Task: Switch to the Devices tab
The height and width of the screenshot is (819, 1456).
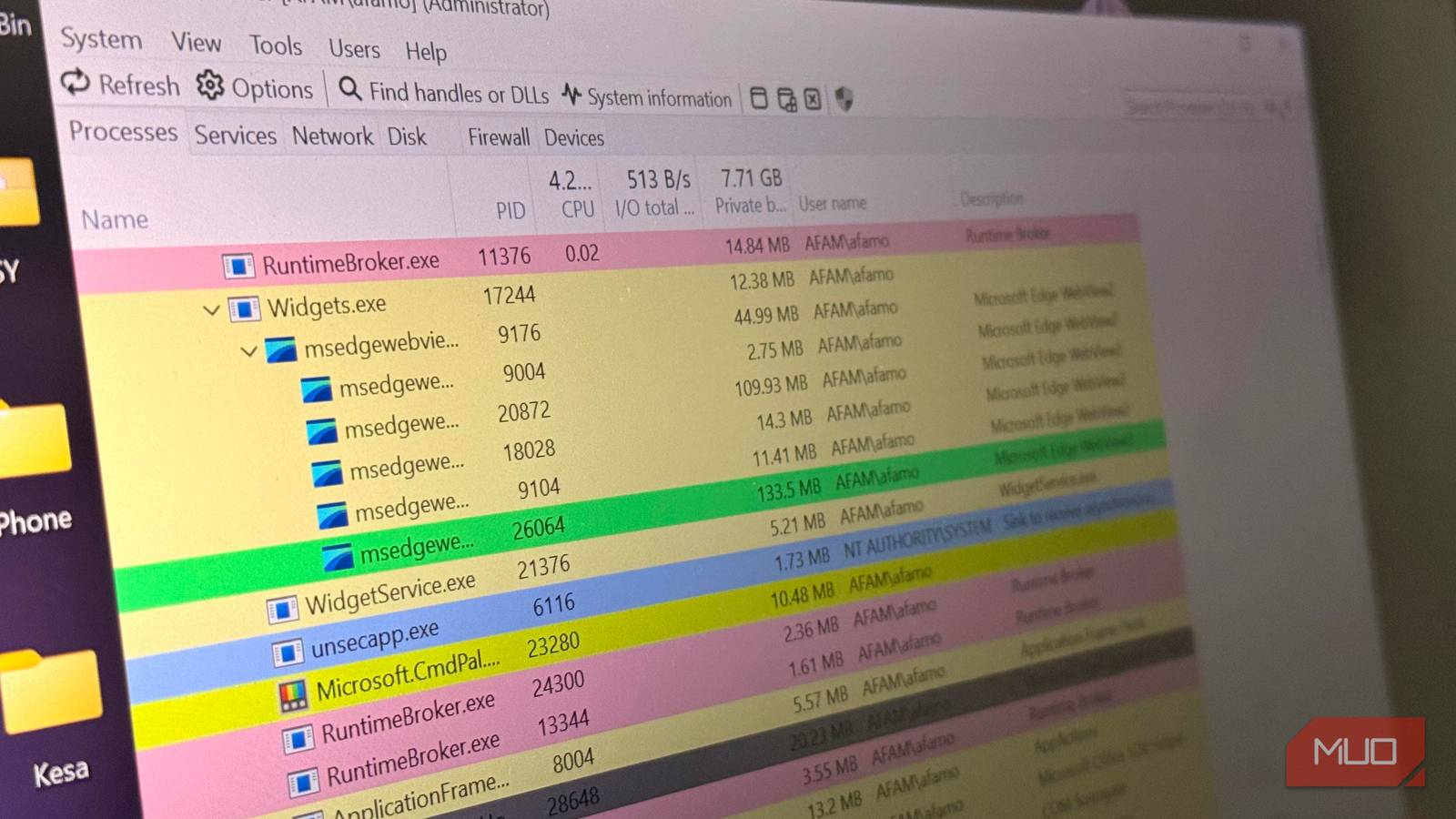Action: [574, 137]
